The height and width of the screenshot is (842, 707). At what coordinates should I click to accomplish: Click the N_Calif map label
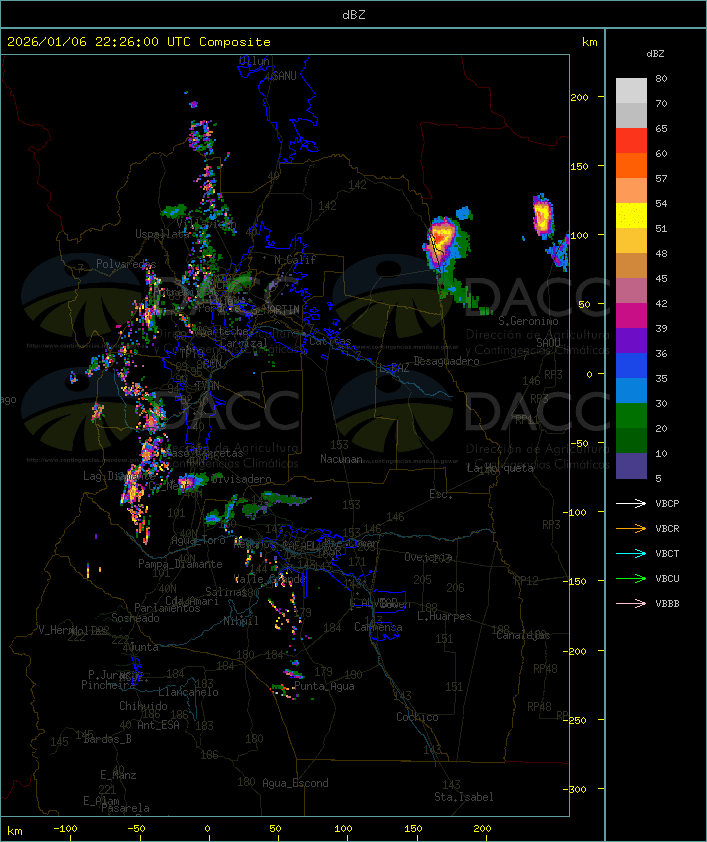[295, 260]
